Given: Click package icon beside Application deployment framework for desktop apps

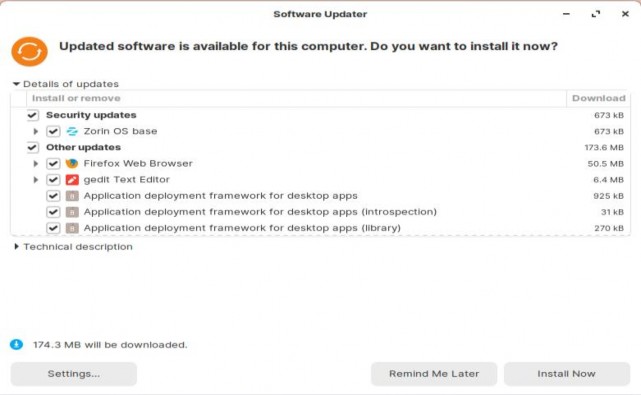Looking at the screenshot, I should click(72, 196).
